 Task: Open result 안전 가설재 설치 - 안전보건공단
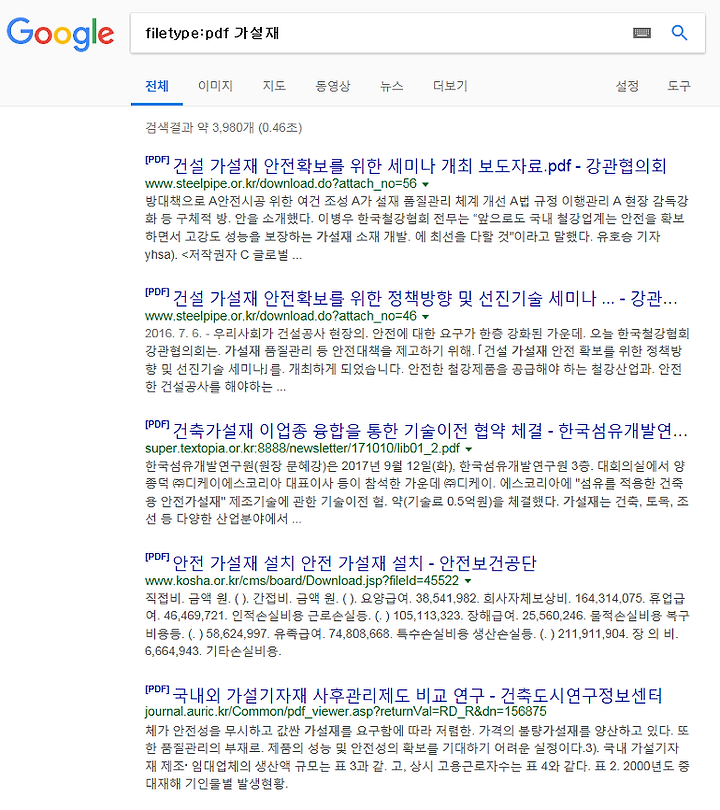(354, 563)
